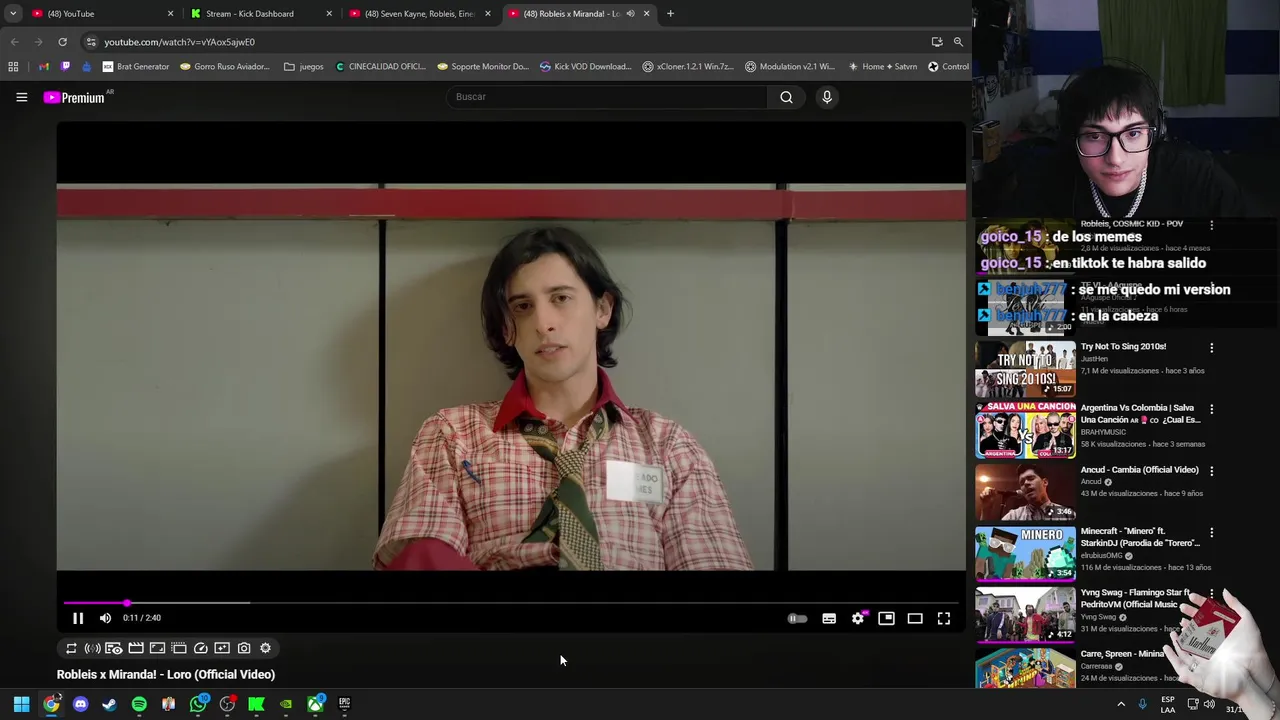Open the Gmail bookmark icon
This screenshot has width=1280, height=720.
(44, 67)
